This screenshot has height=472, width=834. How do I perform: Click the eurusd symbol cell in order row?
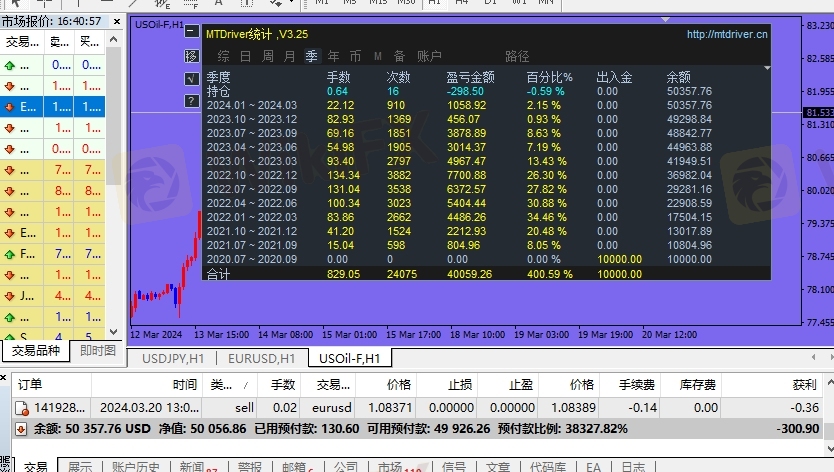coord(331,408)
